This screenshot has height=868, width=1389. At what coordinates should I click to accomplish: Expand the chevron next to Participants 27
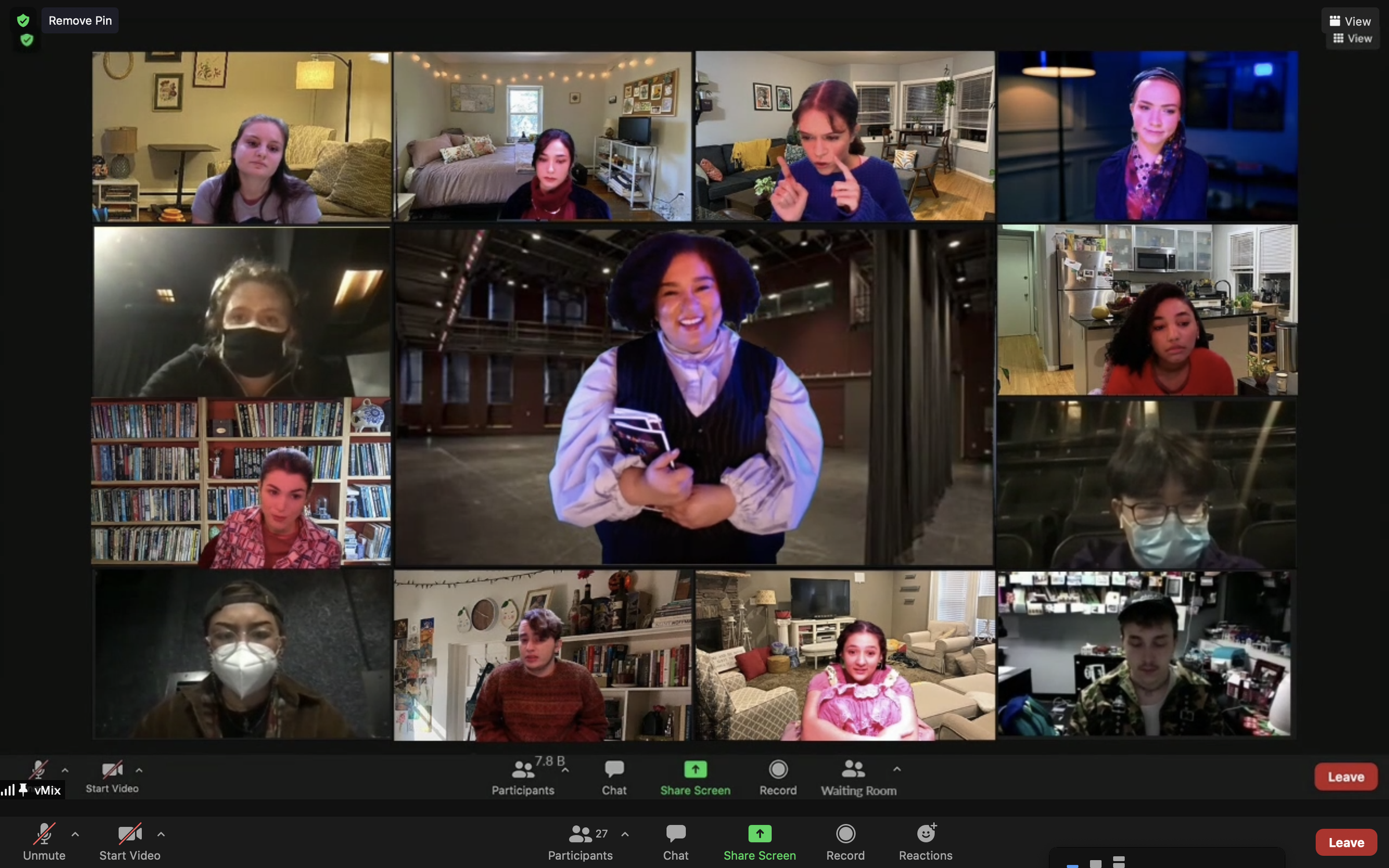tap(625, 834)
